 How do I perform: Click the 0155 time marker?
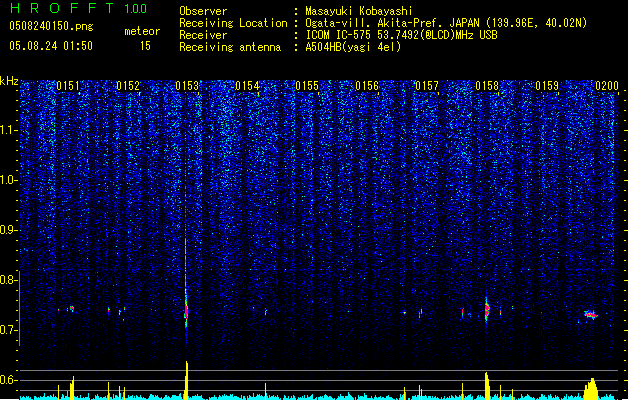click(x=307, y=85)
